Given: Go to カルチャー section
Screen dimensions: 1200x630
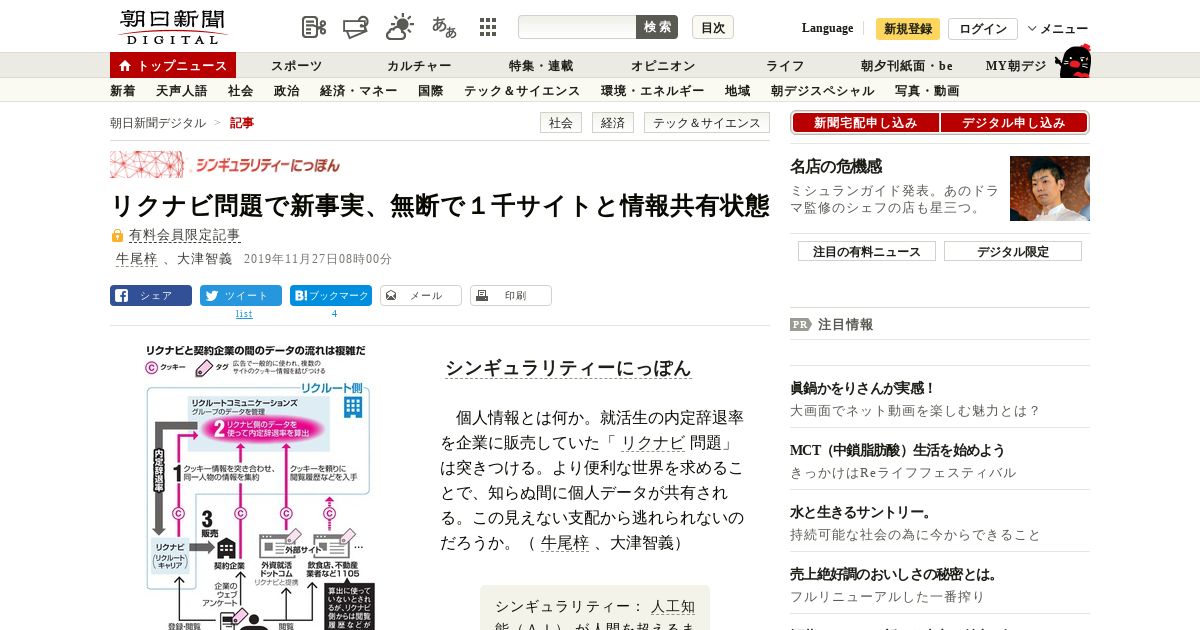Looking at the screenshot, I should click(419, 66).
